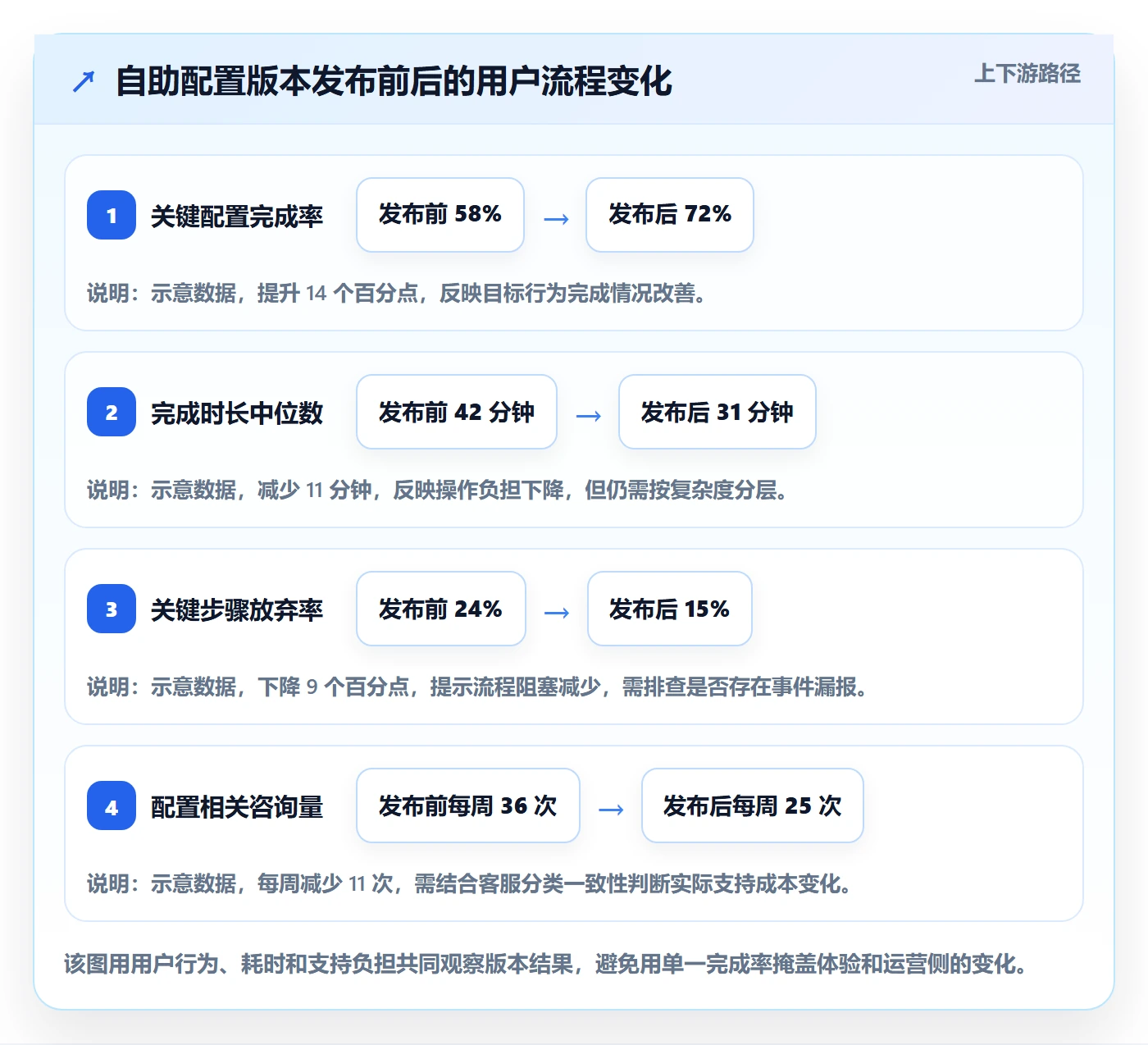Select the 配置相关咨询量 metric label
Image resolution: width=1148 pixels, height=1045 pixels.
pyautogui.click(x=237, y=806)
